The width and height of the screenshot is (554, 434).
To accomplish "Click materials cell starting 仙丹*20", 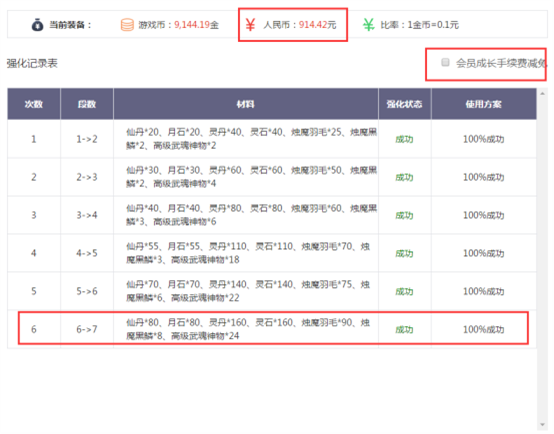I will point(246,139).
